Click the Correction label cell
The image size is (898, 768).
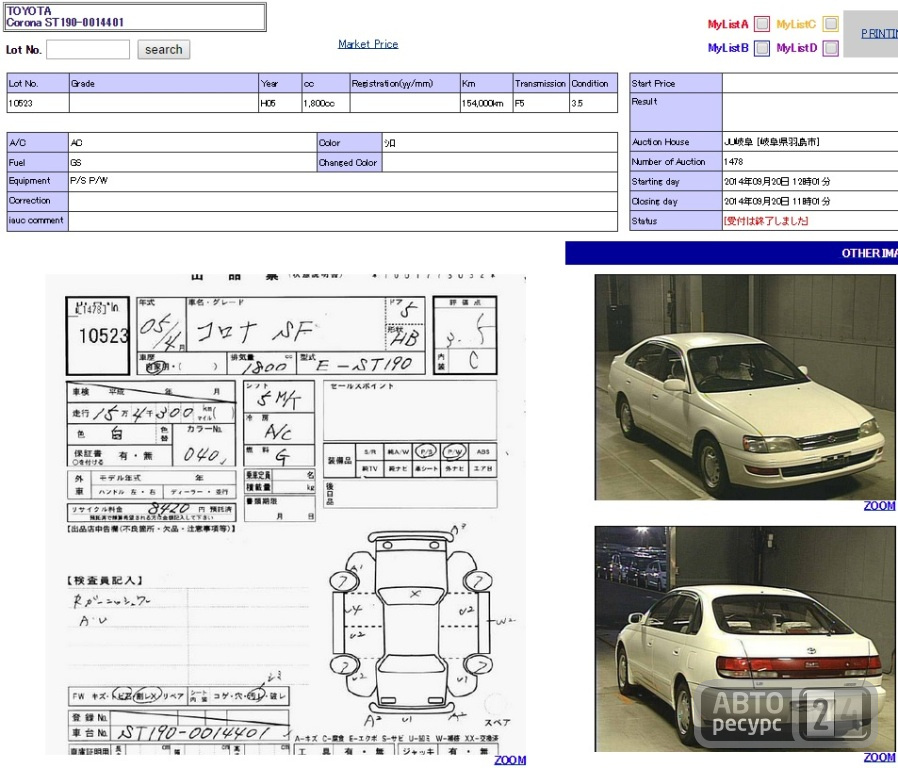pyautogui.click(x=37, y=201)
